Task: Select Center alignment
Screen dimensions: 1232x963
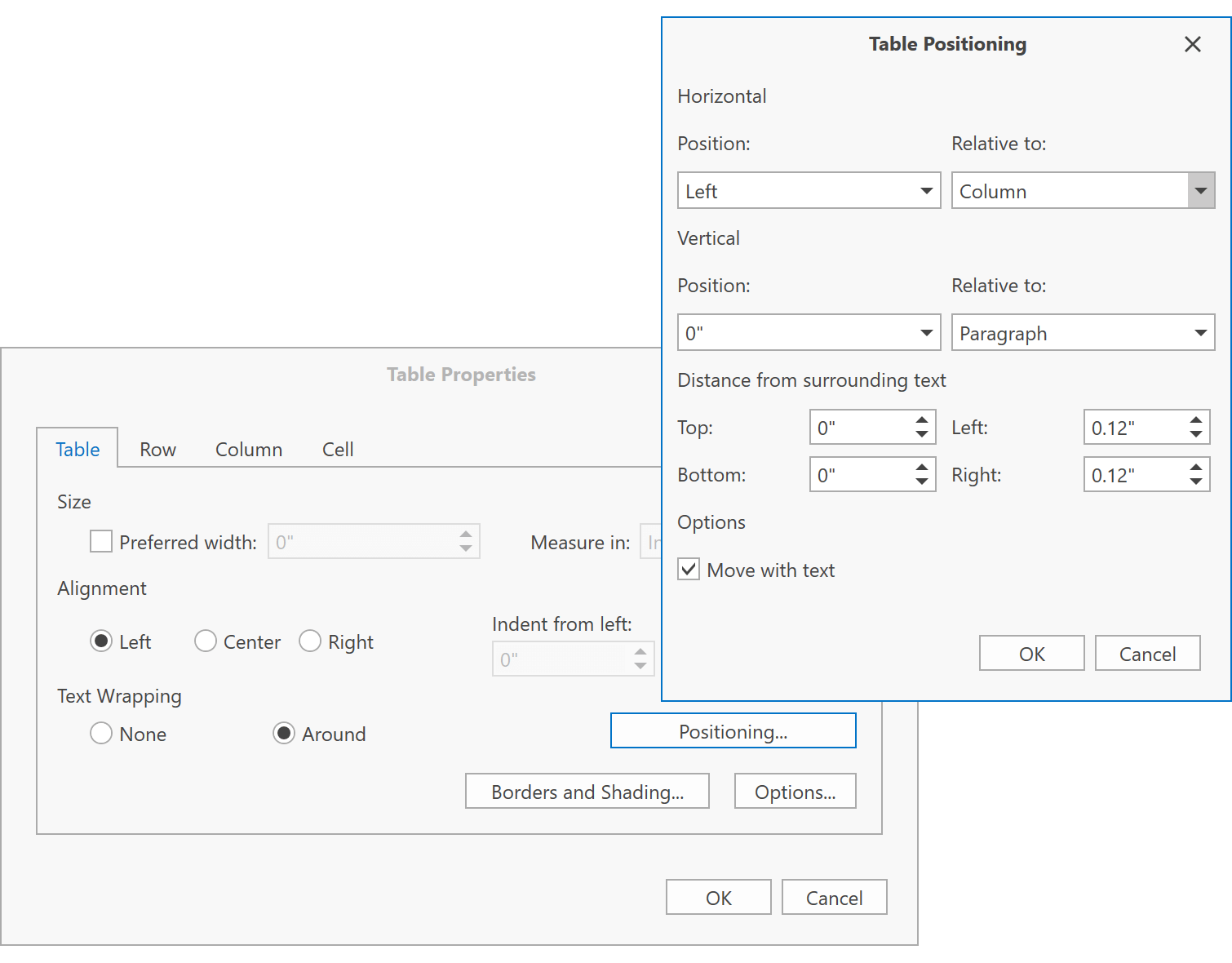Action: 205,641
